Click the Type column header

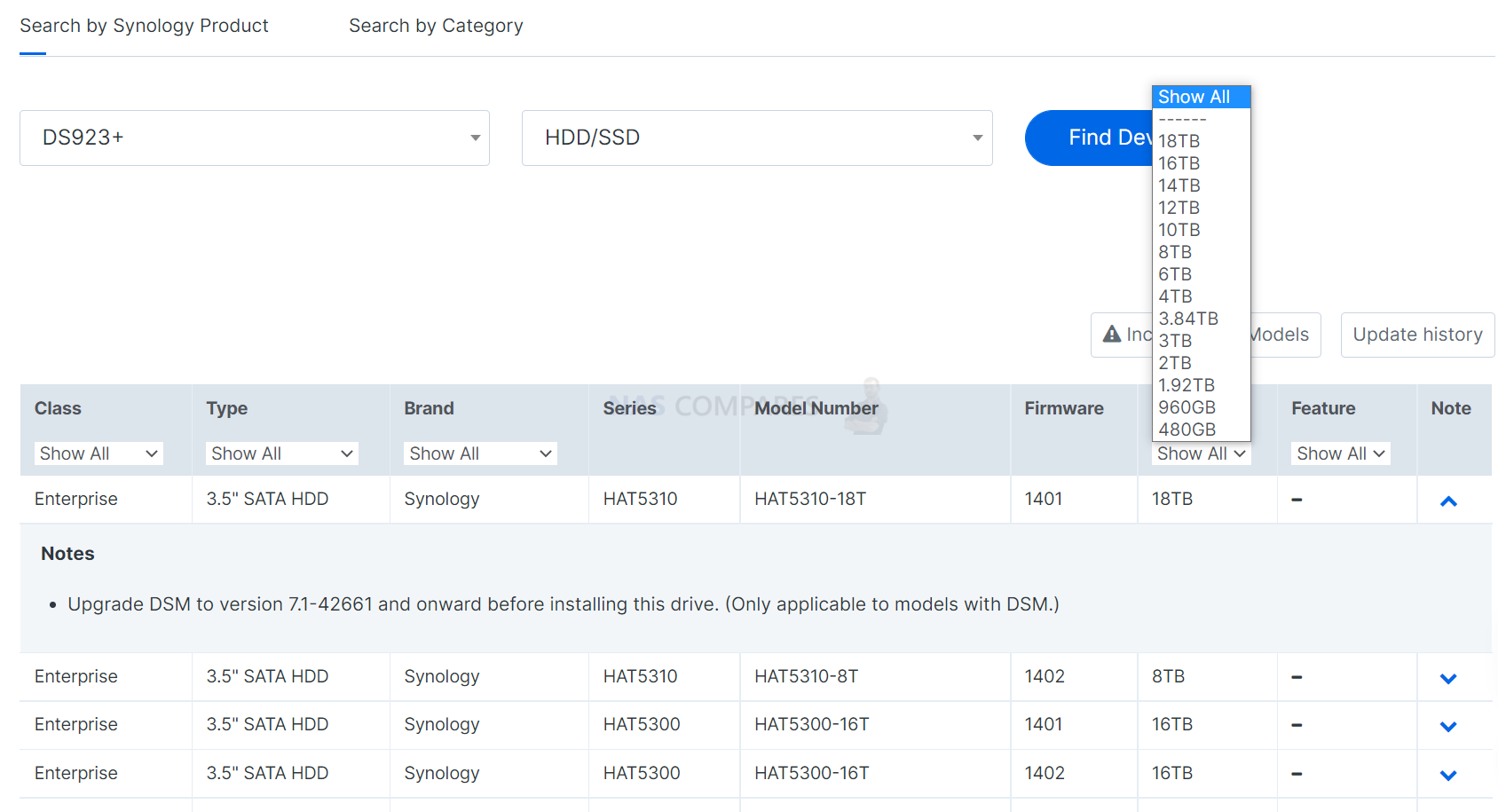[x=227, y=408]
